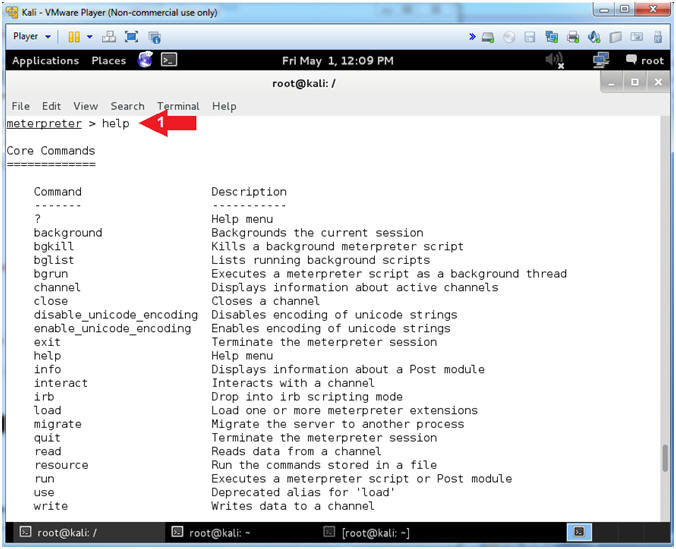The width and height of the screenshot is (676, 549).
Task: Click the quit command entry
Action: click(x=47, y=438)
